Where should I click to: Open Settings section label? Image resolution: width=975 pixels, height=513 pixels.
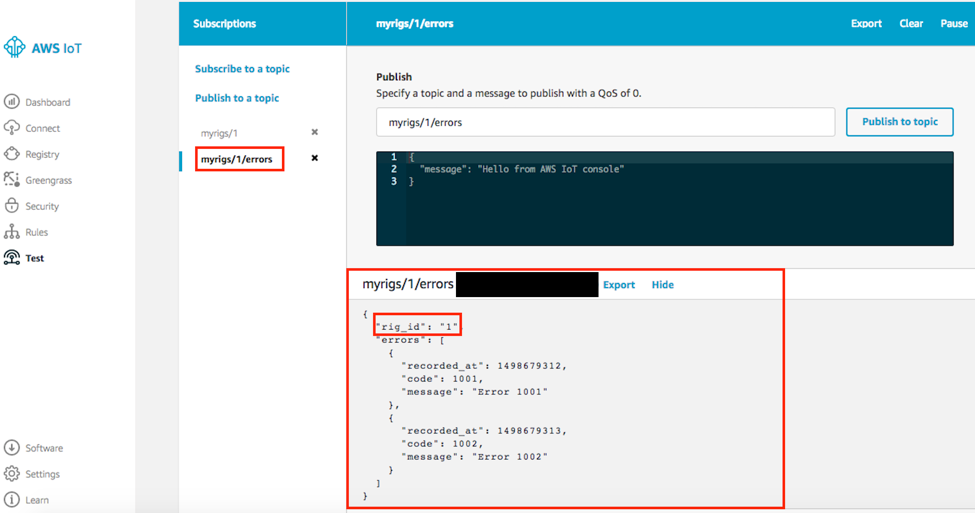tap(43, 474)
